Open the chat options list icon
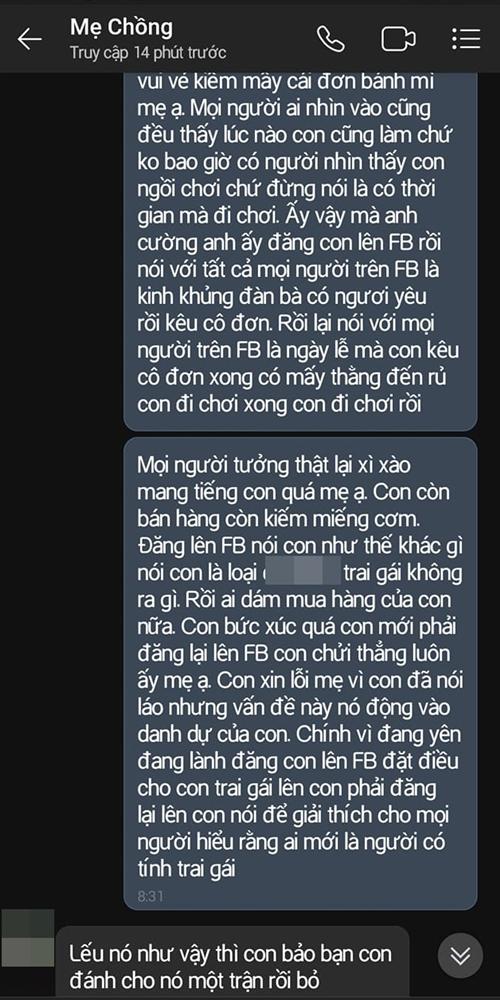The image size is (500, 1000). [x=466, y=39]
